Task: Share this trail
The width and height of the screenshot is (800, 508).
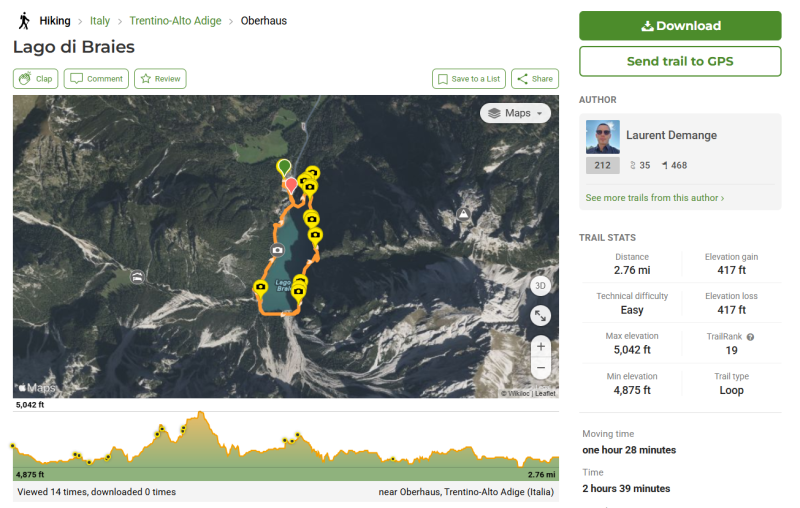Action: pyautogui.click(x=534, y=79)
